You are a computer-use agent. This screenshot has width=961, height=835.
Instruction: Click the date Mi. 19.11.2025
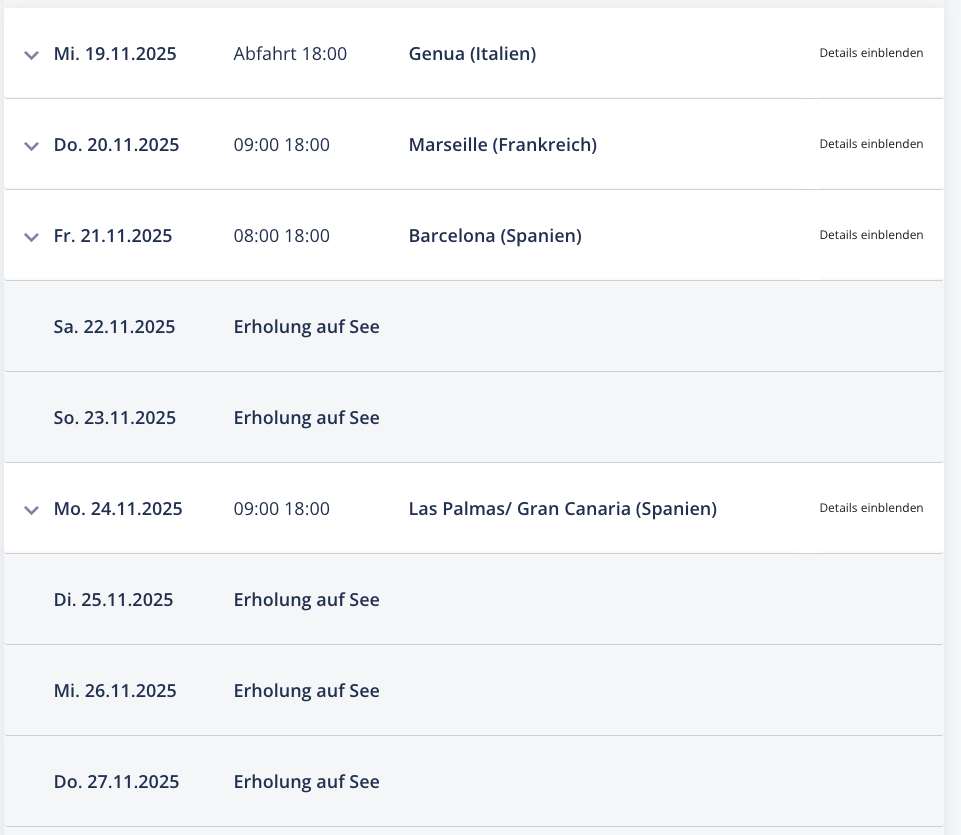point(115,54)
